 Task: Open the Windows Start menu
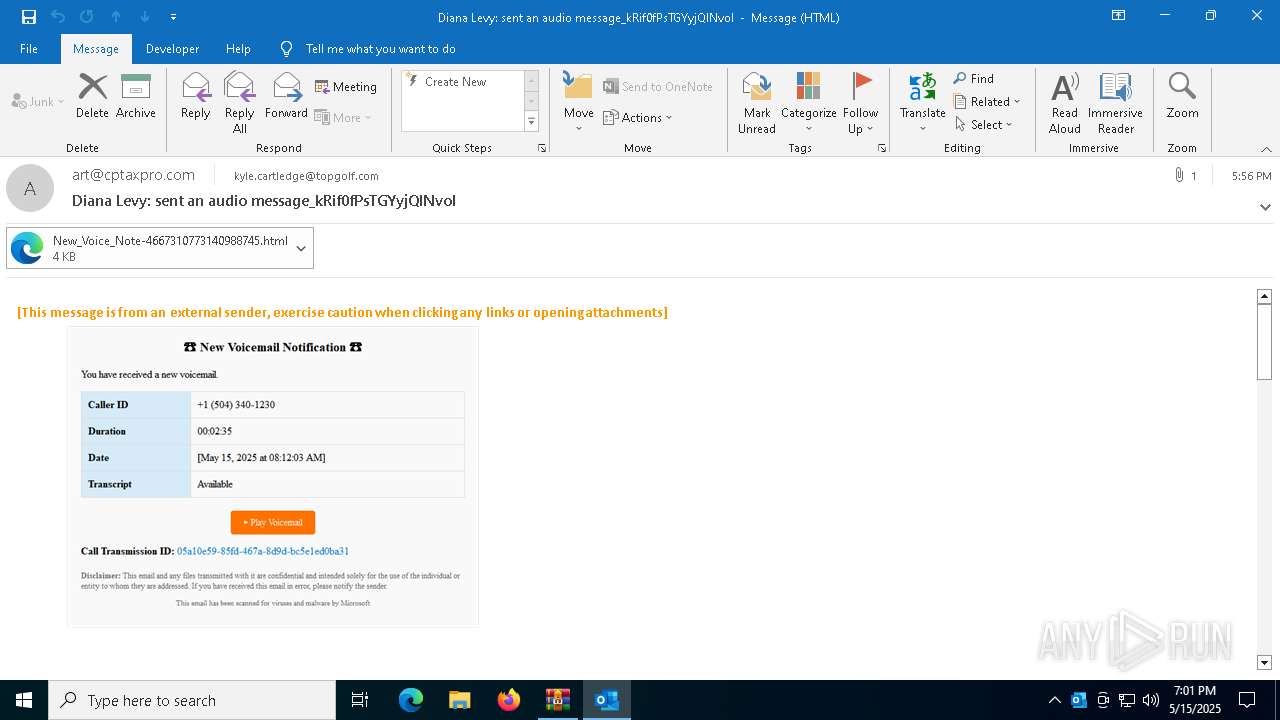[24, 700]
